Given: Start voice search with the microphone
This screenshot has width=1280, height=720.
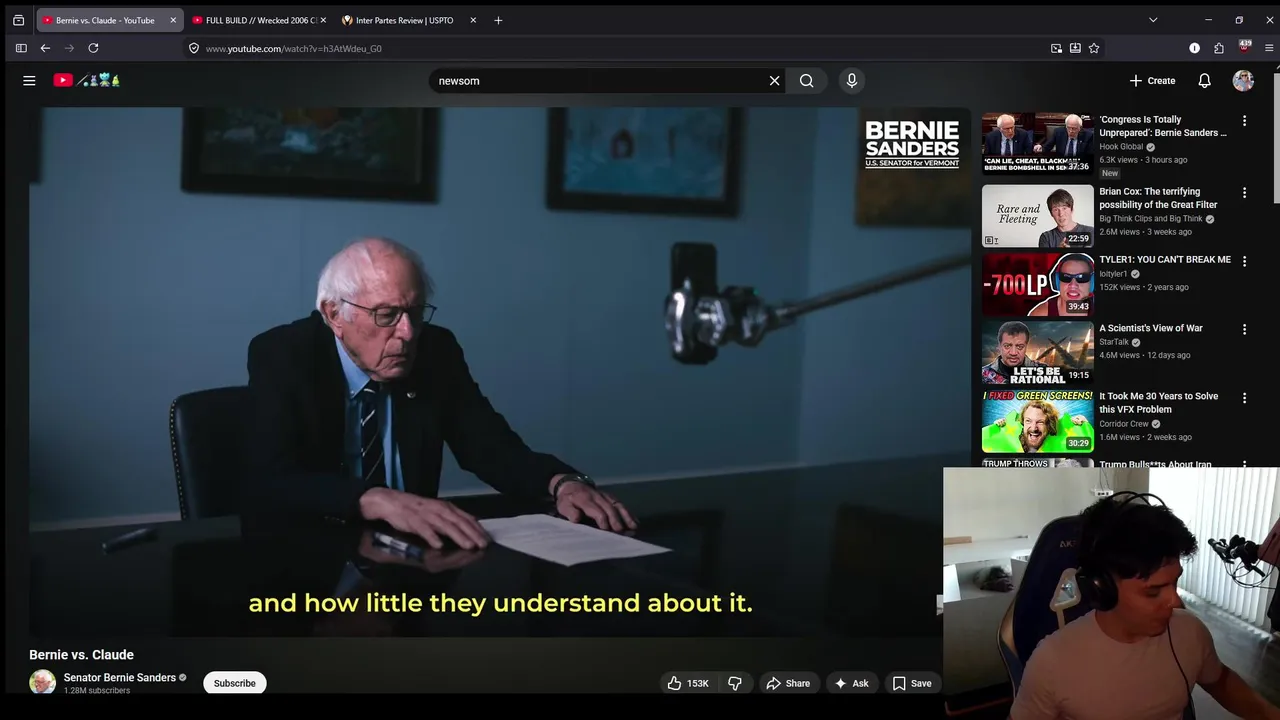Looking at the screenshot, I should point(852,81).
